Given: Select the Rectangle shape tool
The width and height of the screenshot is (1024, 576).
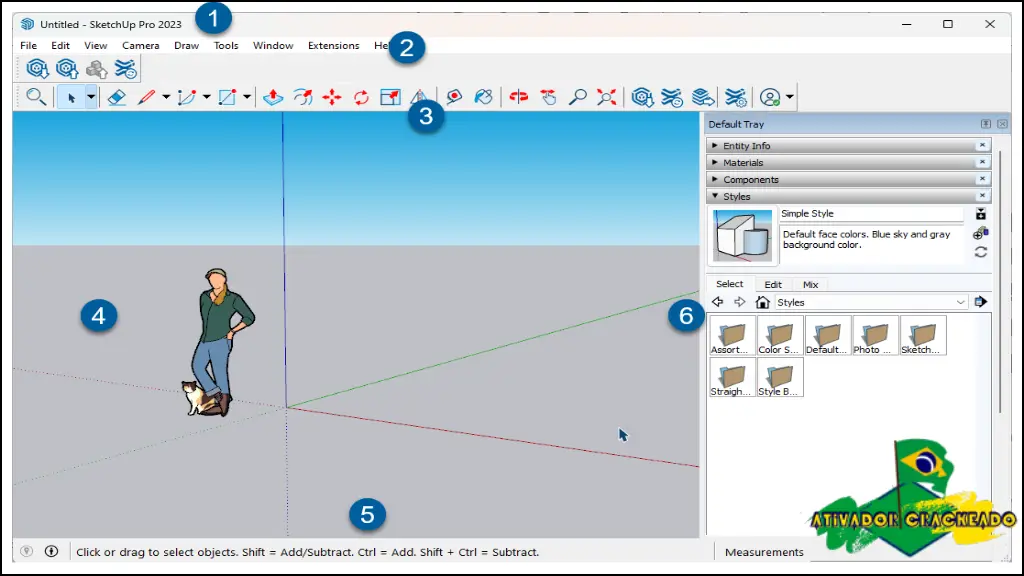Looking at the screenshot, I should pyautogui.click(x=227, y=97).
